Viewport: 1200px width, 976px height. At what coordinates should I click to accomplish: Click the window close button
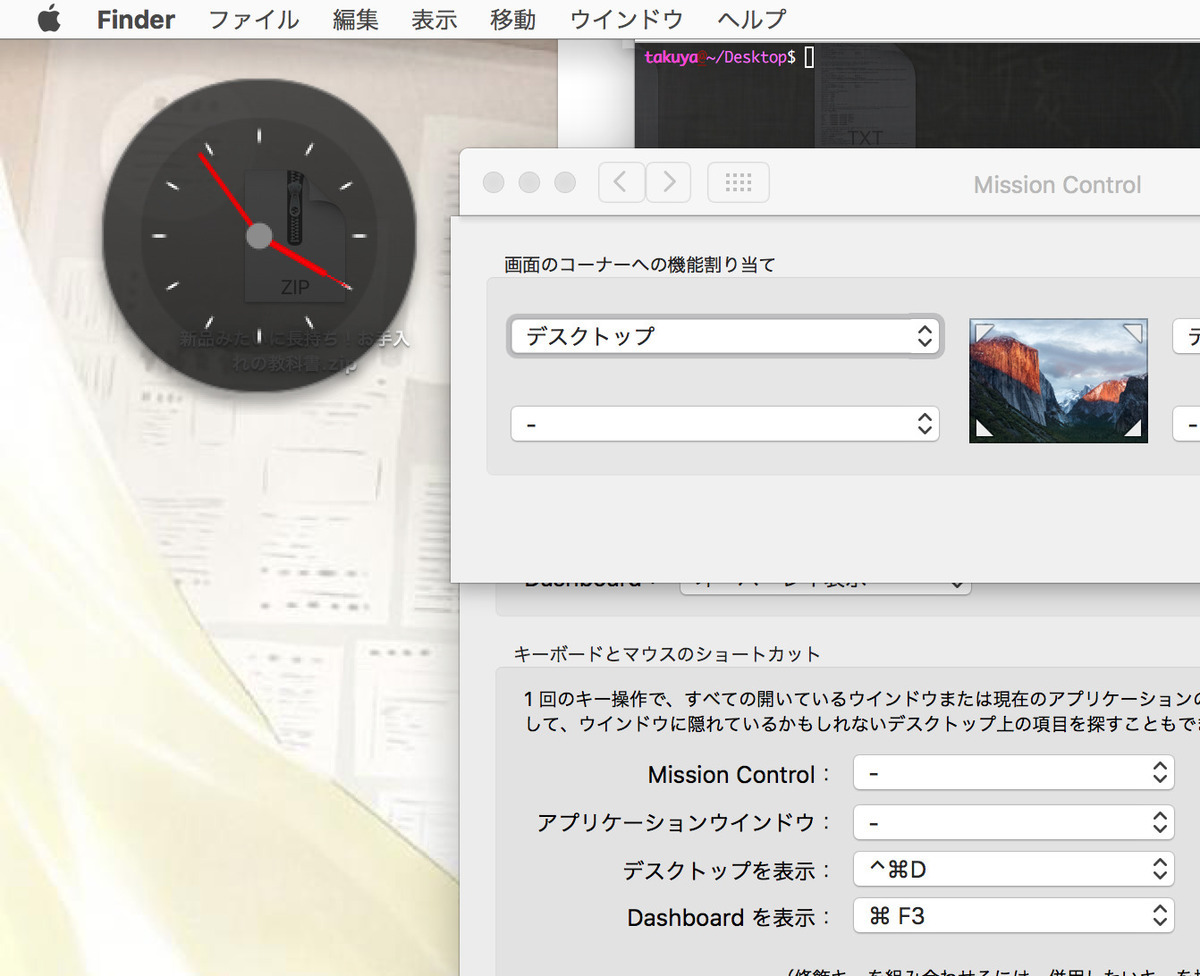point(493,182)
